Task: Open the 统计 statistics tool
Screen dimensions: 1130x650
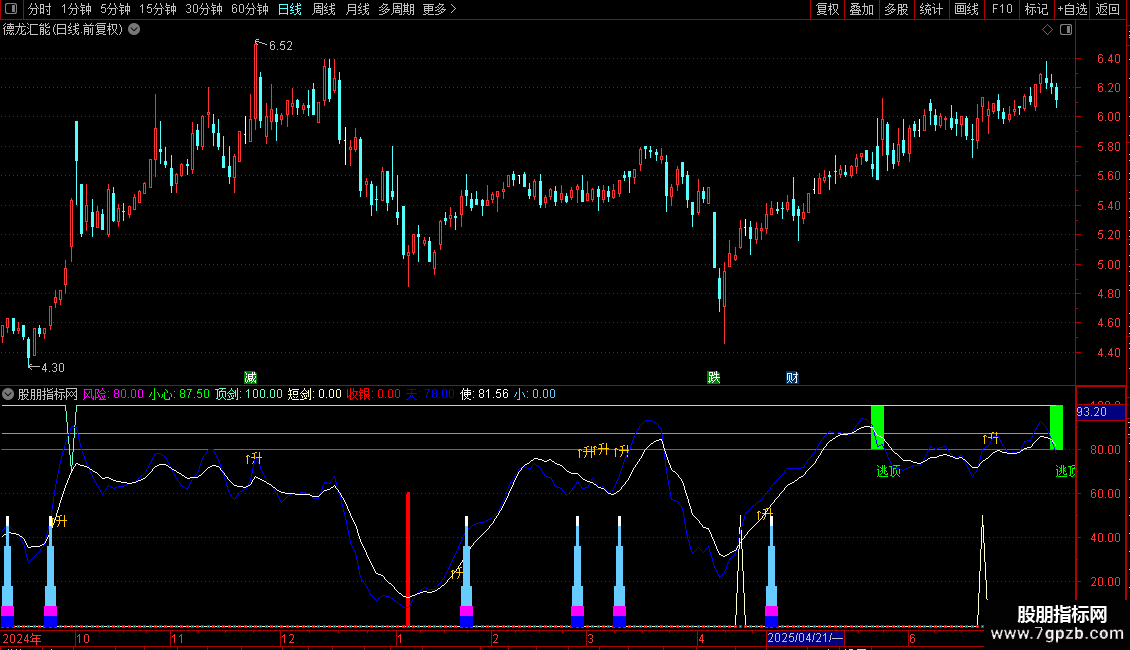Action: coord(930,9)
